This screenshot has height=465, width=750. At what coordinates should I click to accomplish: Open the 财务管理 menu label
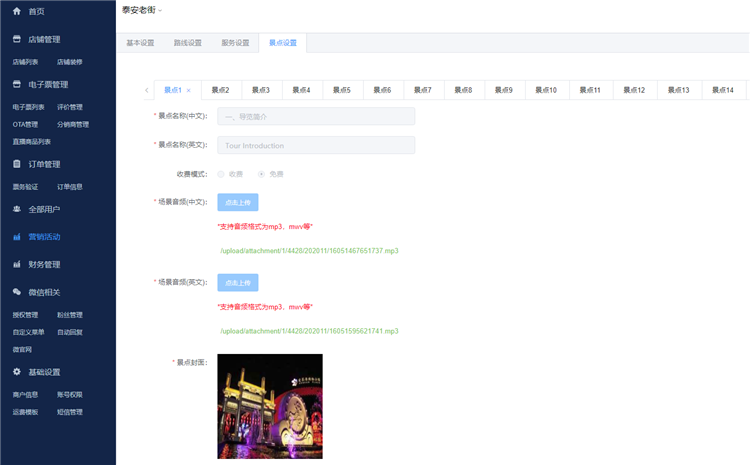pyautogui.click(x=44, y=265)
